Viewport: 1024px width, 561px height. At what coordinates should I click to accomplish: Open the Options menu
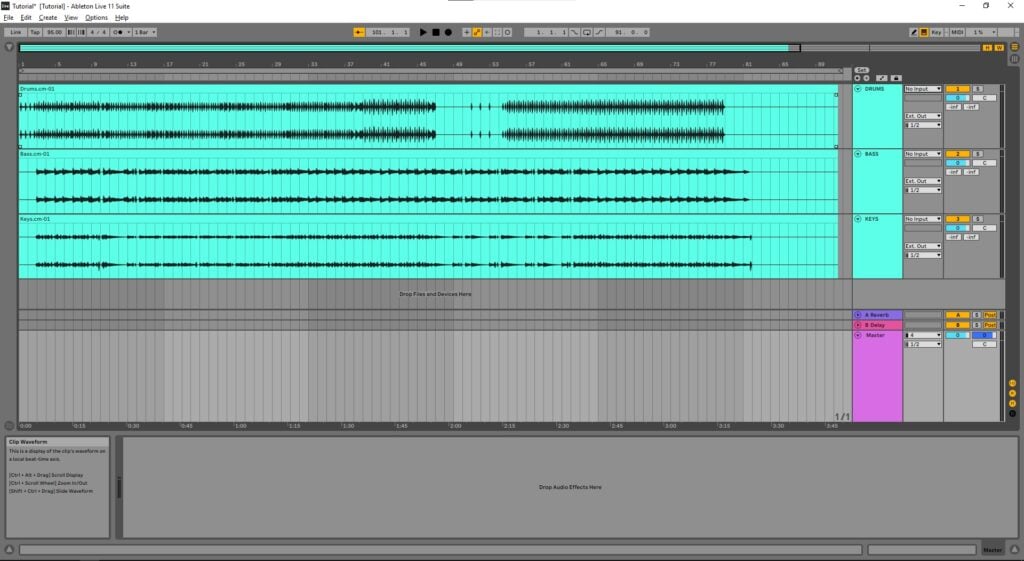click(97, 18)
